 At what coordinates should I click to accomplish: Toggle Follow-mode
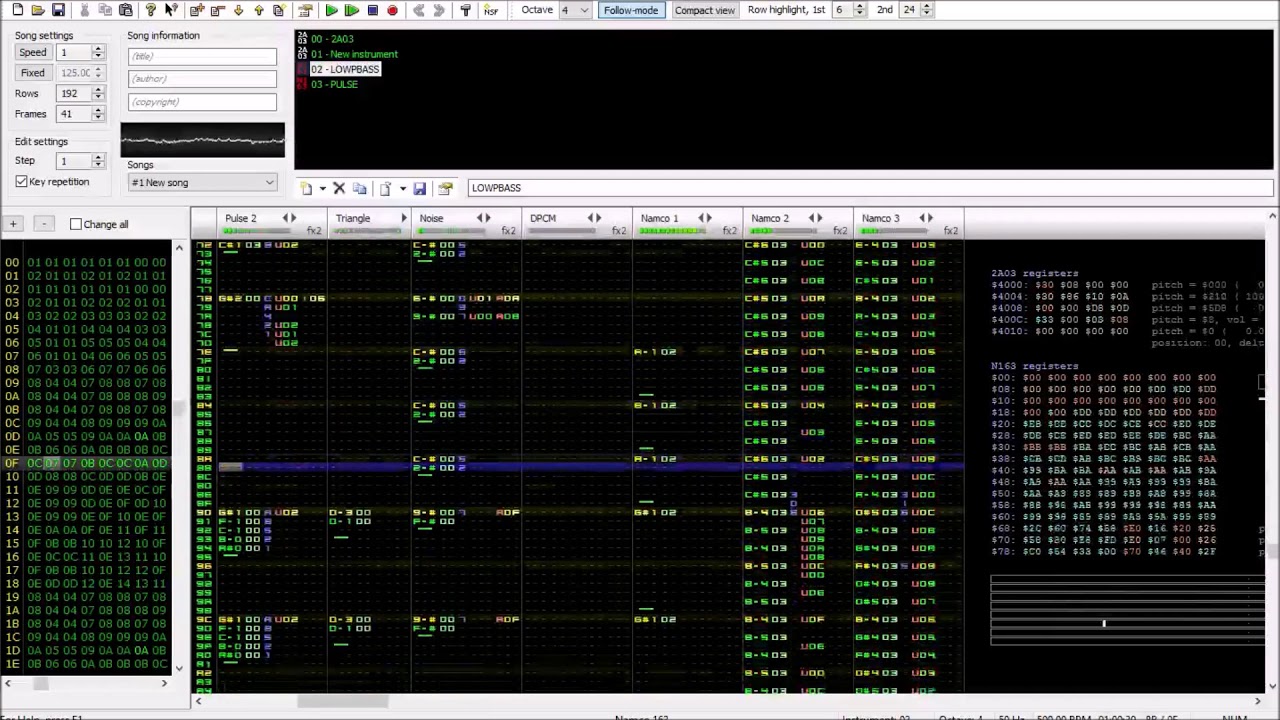pos(631,10)
